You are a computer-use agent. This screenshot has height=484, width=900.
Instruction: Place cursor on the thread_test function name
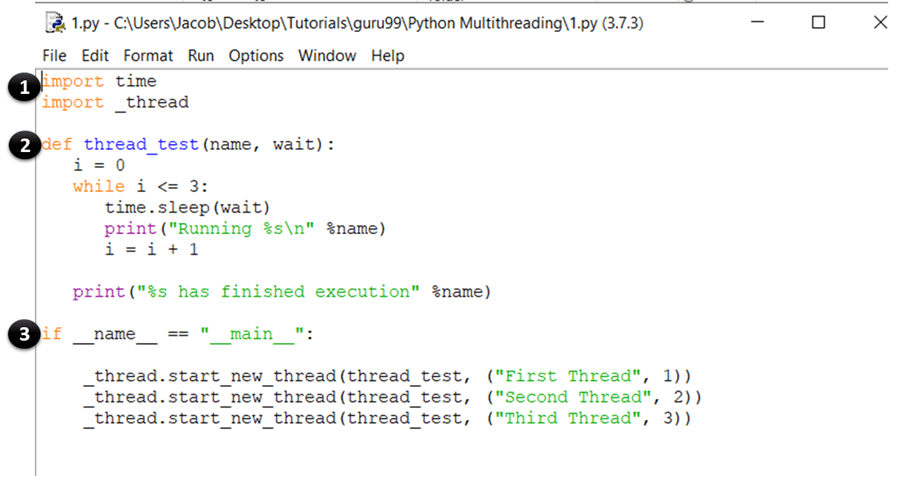click(x=142, y=145)
